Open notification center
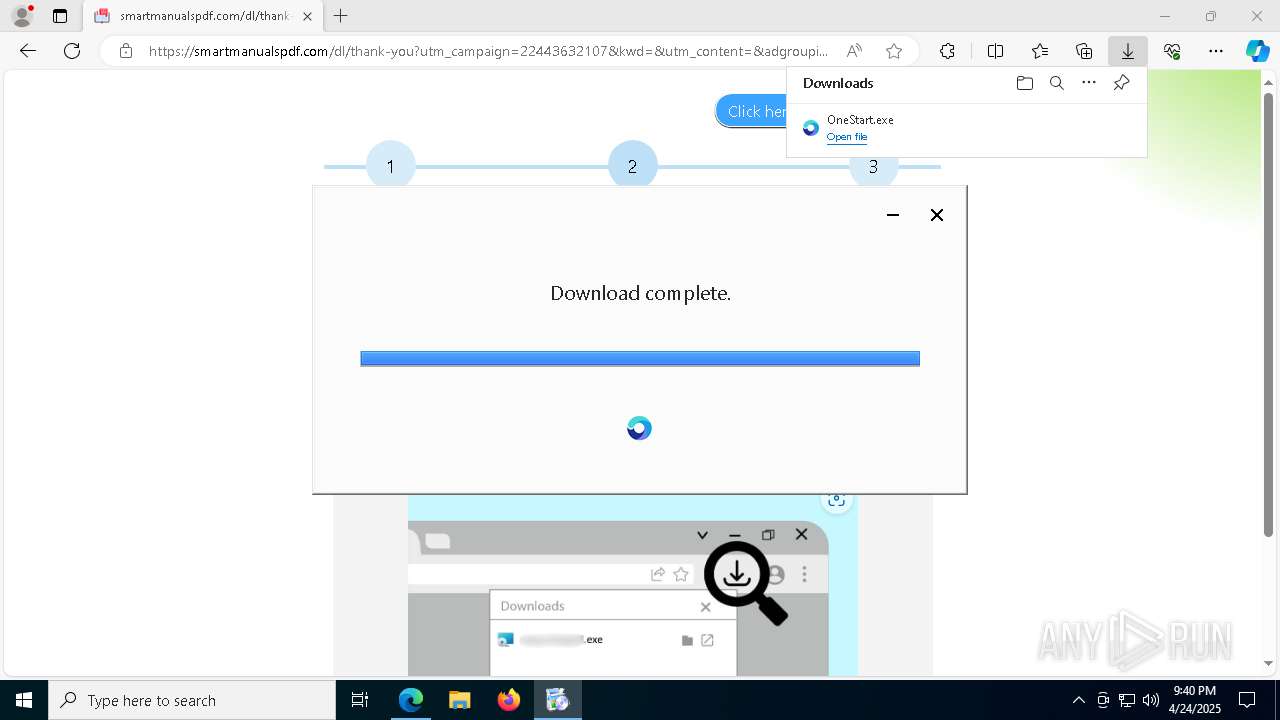1280x720 pixels. [x=1247, y=700]
